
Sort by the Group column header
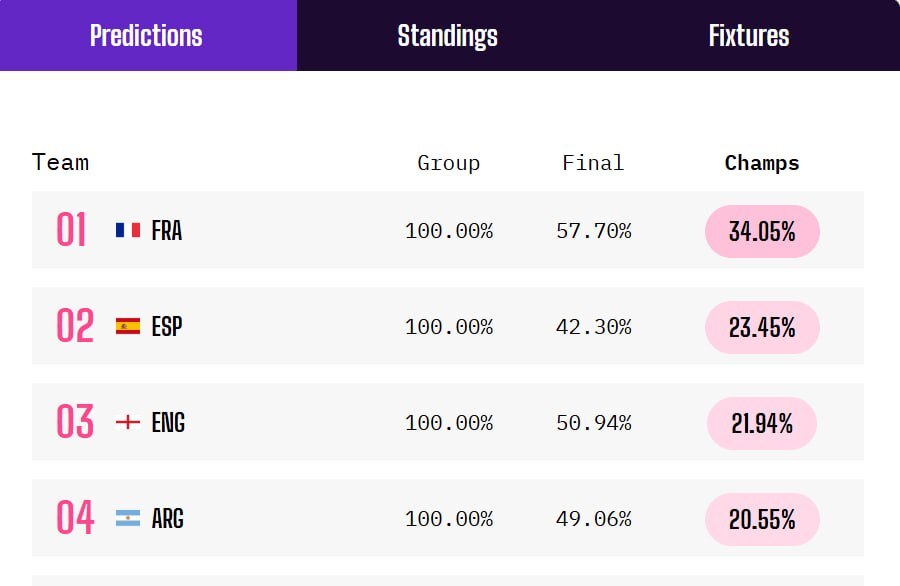(x=448, y=163)
